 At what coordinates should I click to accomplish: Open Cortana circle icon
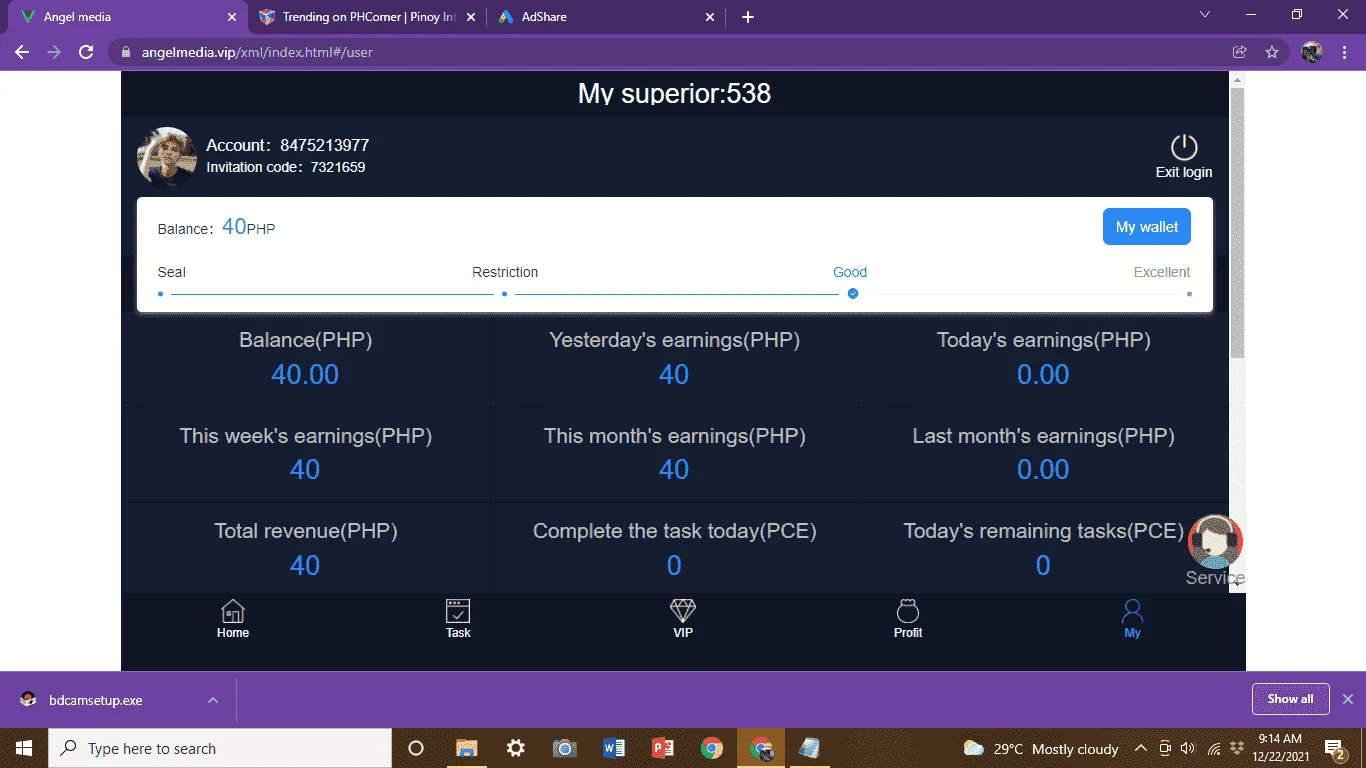pyautogui.click(x=417, y=748)
